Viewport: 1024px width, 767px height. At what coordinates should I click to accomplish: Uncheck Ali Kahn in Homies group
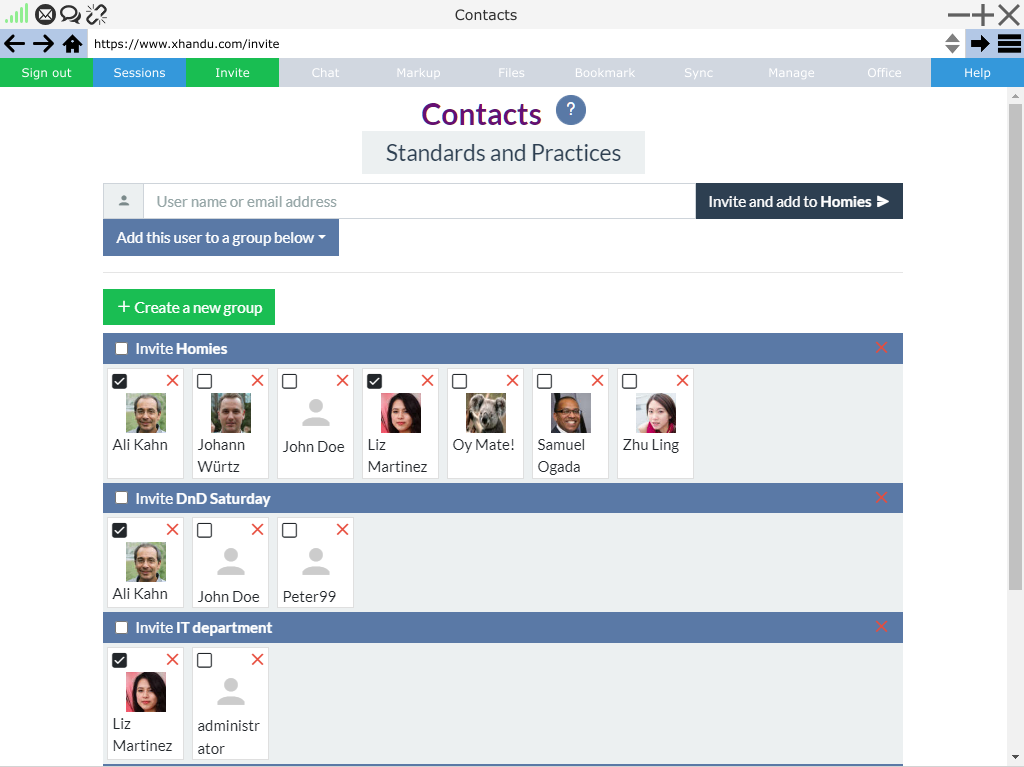[120, 381]
